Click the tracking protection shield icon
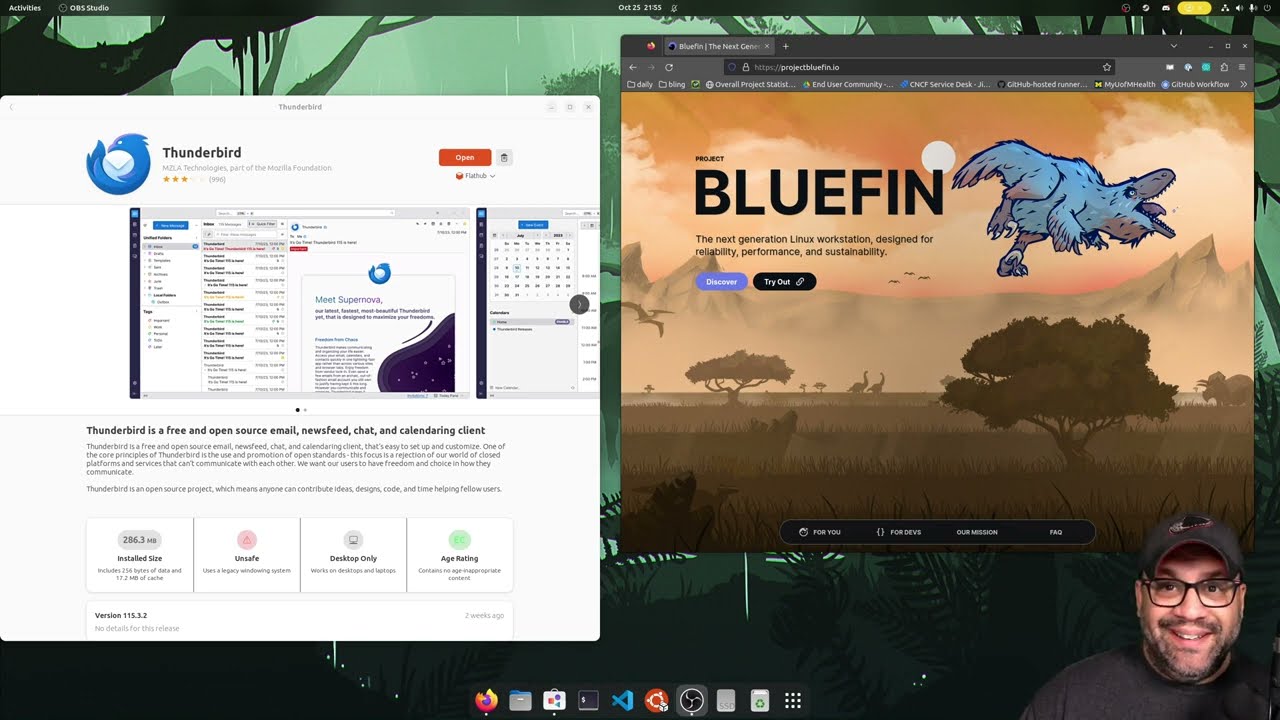Image resolution: width=1280 pixels, height=720 pixels. coord(732,67)
